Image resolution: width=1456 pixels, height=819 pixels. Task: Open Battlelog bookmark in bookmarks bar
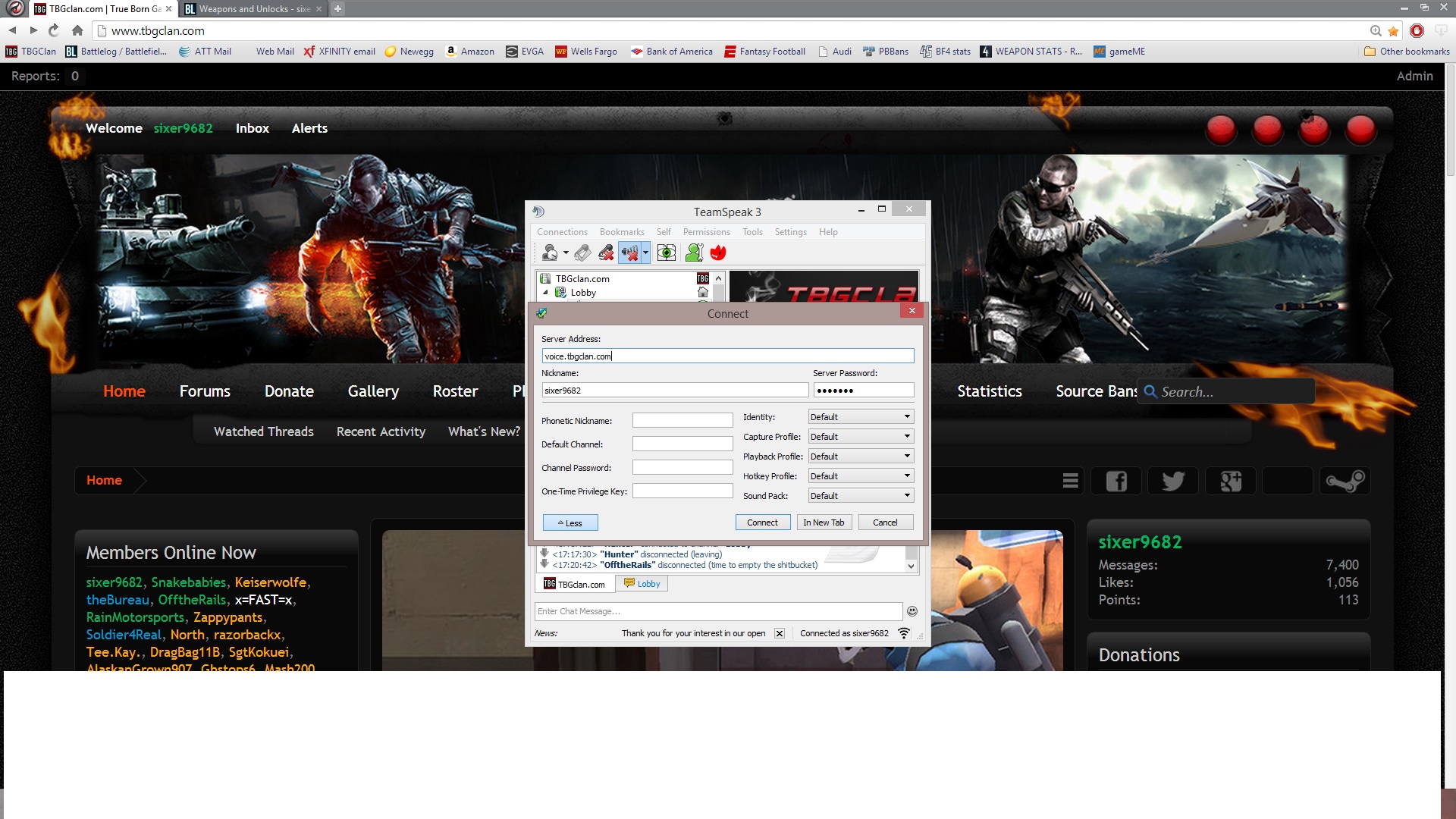[x=116, y=52]
